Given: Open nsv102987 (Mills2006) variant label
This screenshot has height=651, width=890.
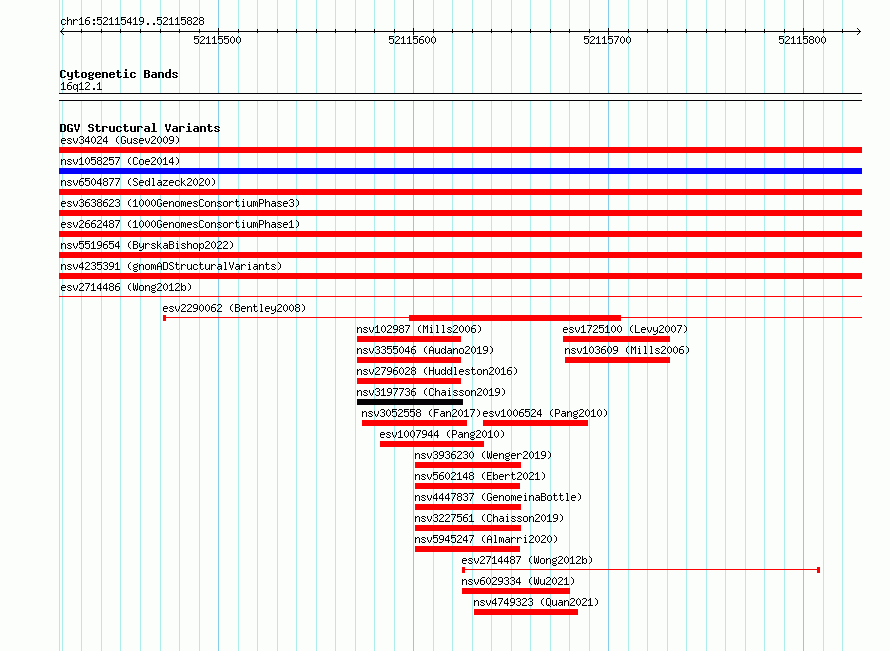Looking at the screenshot, I should click(419, 329).
